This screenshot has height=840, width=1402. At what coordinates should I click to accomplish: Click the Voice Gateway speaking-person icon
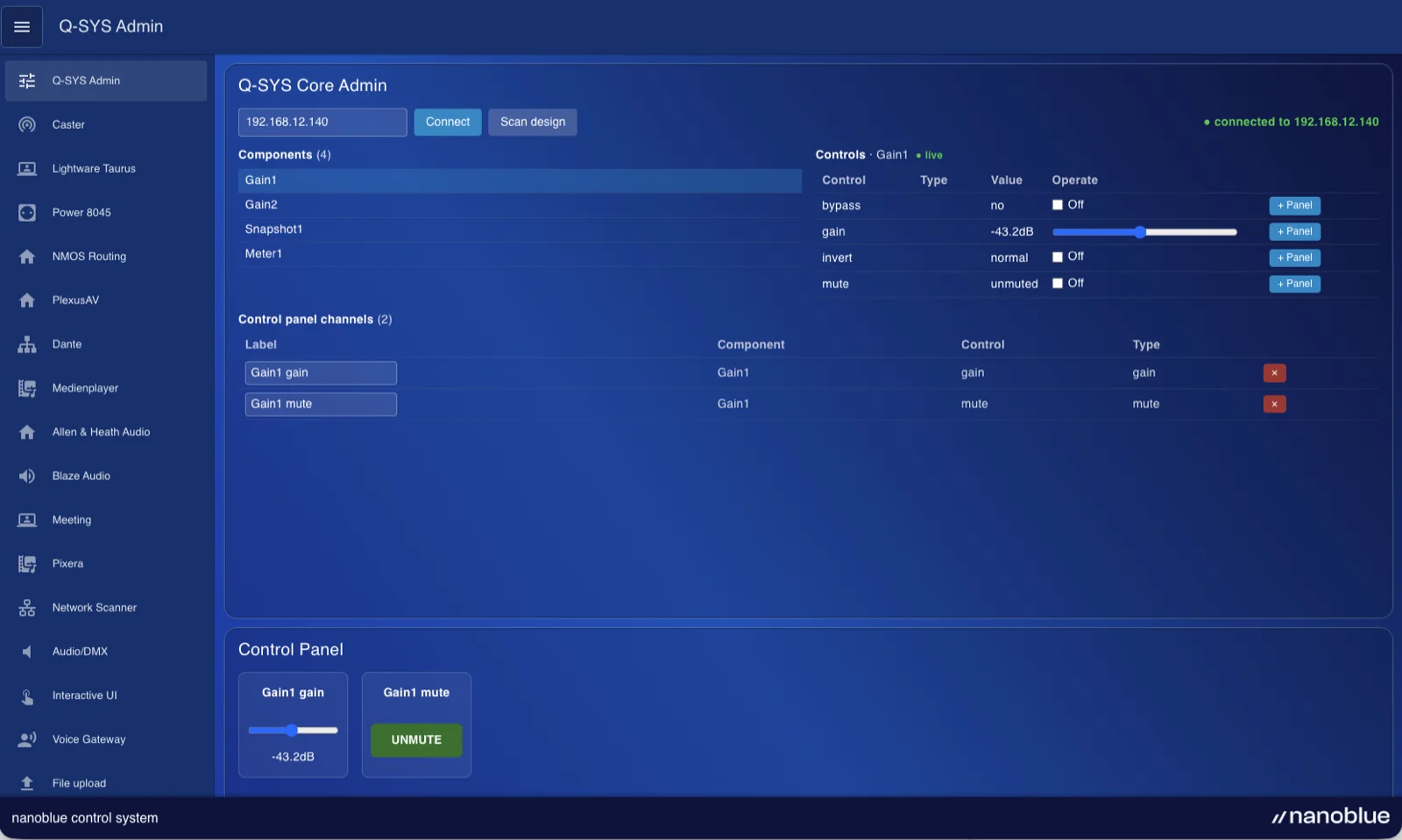[27, 739]
